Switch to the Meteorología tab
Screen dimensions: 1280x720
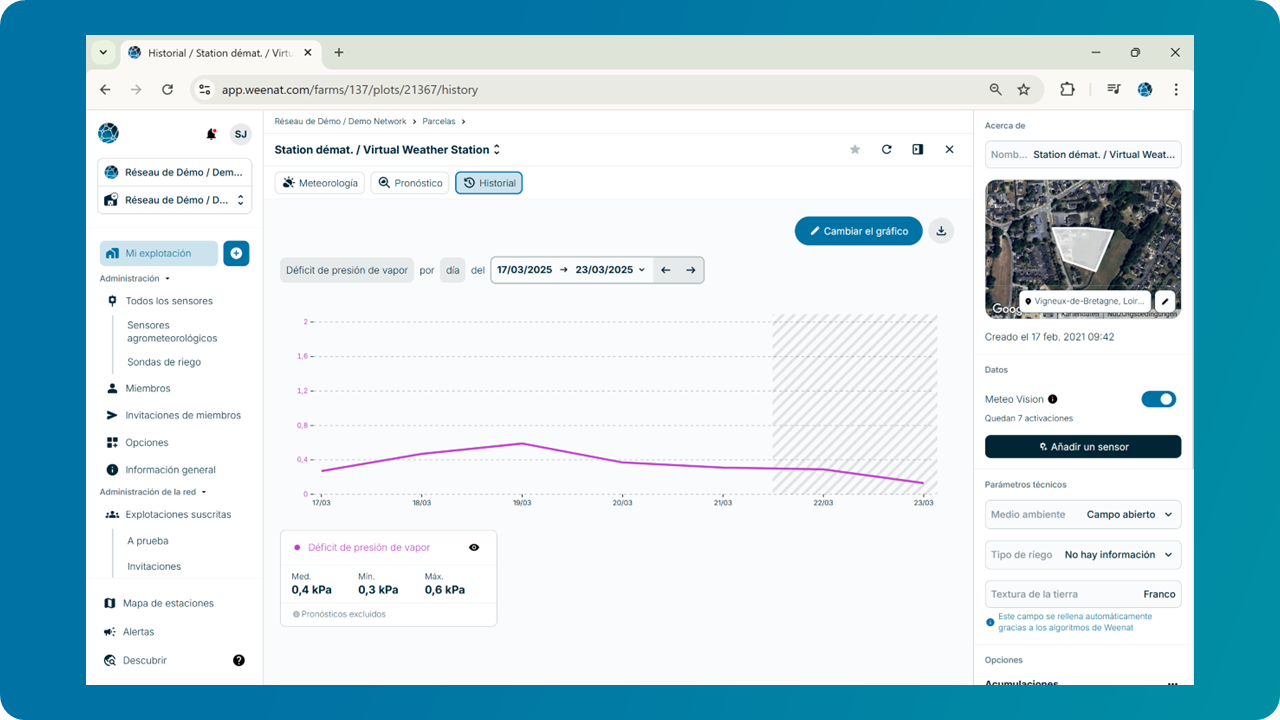[x=320, y=183]
